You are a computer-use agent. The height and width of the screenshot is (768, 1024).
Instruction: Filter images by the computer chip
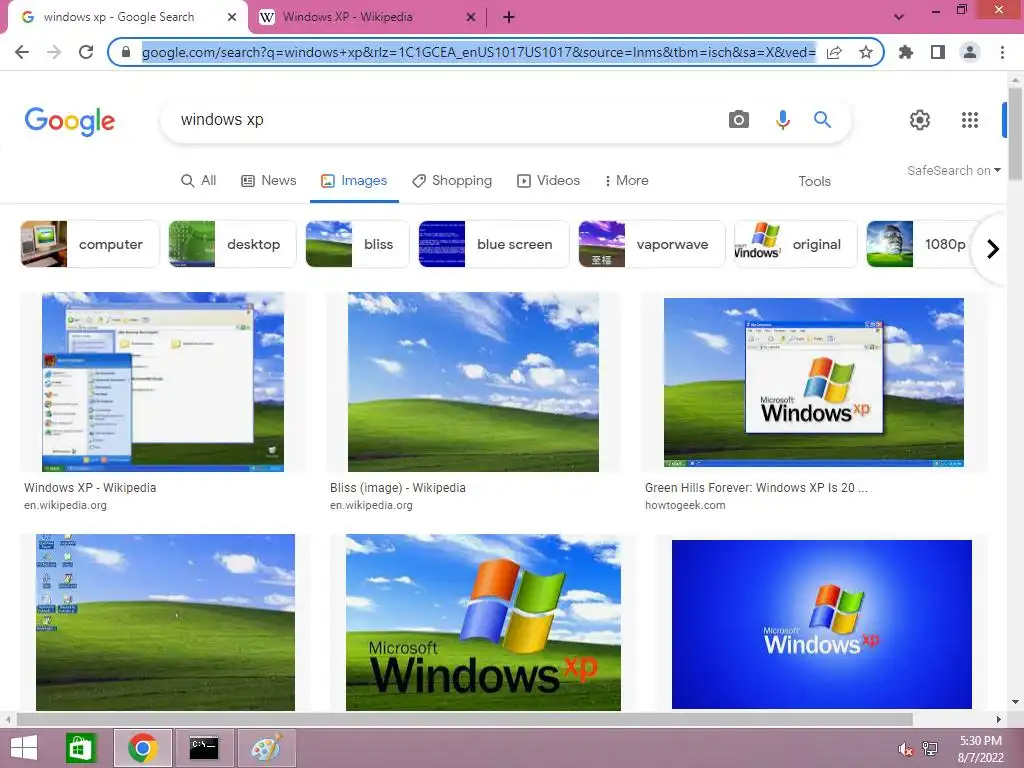89,244
